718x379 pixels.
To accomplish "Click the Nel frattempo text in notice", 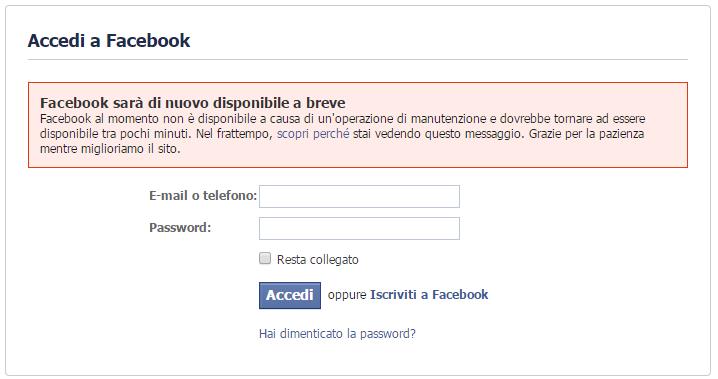I will click(x=234, y=134).
